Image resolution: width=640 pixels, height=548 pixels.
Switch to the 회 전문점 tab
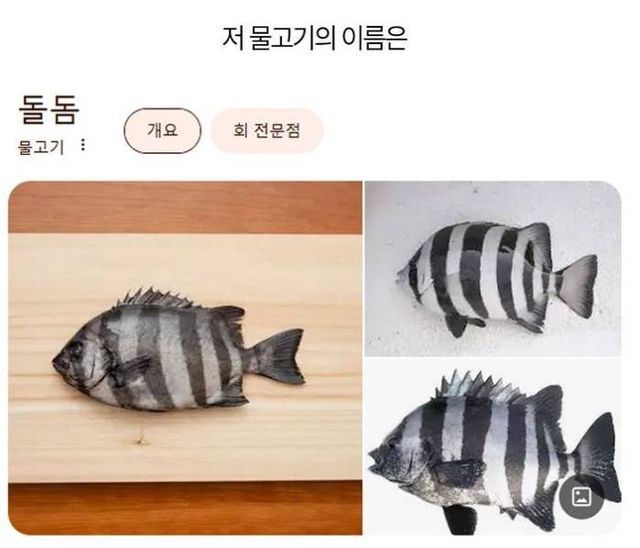[267, 131]
